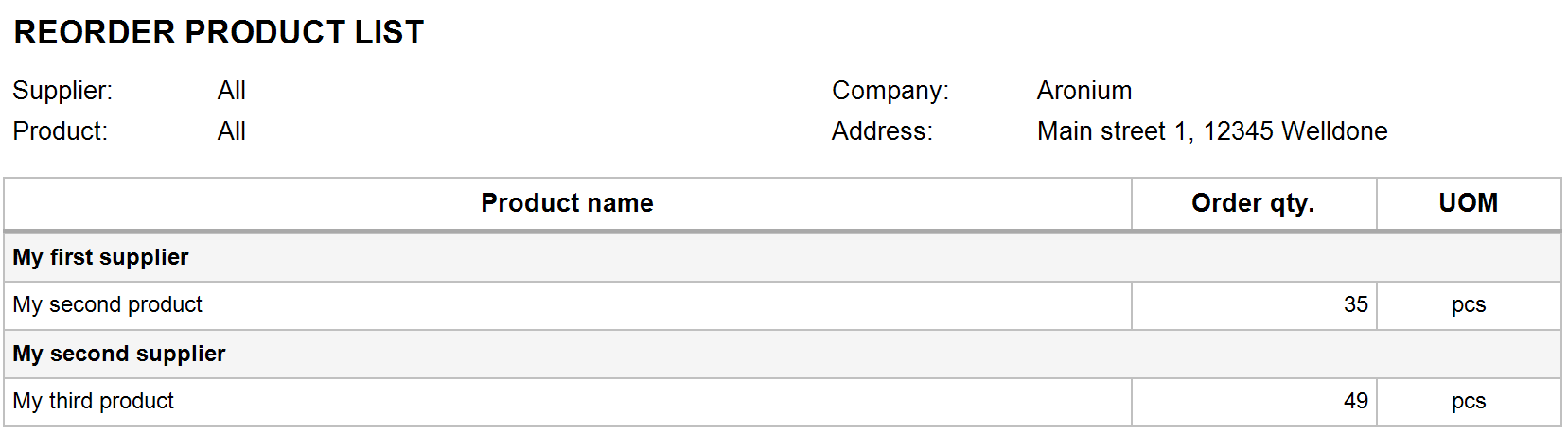1568x433 pixels.
Task: Select the Company label
Action: [890, 91]
